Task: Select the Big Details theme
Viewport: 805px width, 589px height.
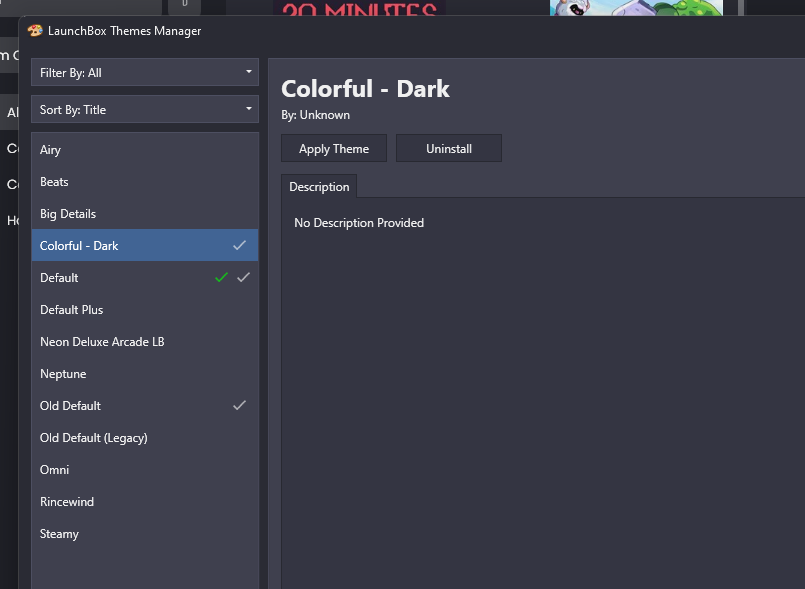Action: tap(145, 214)
